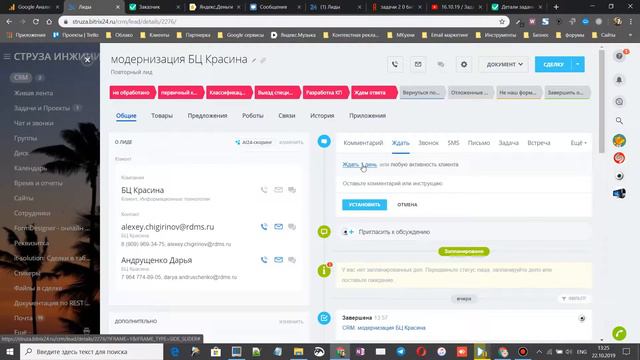The image size is (640, 360).
Task: Open the фильтр control in timeline
Action: pos(573,299)
